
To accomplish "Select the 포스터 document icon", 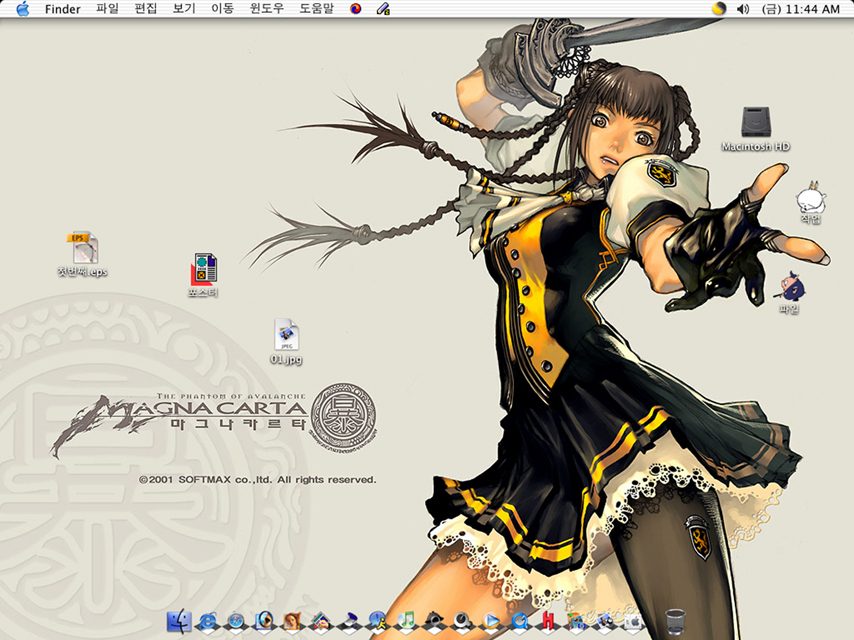I will pyautogui.click(x=203, y=268).
